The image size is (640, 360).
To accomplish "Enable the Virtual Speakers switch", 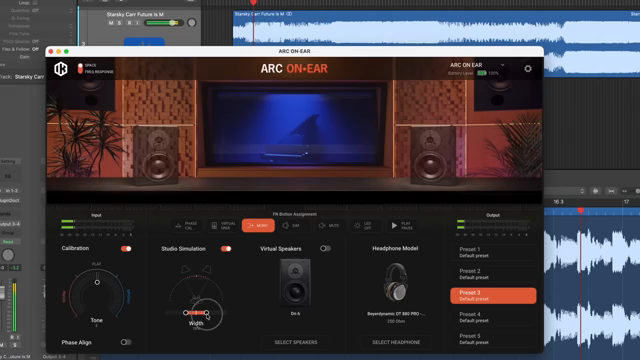I will tap(325, 248).
